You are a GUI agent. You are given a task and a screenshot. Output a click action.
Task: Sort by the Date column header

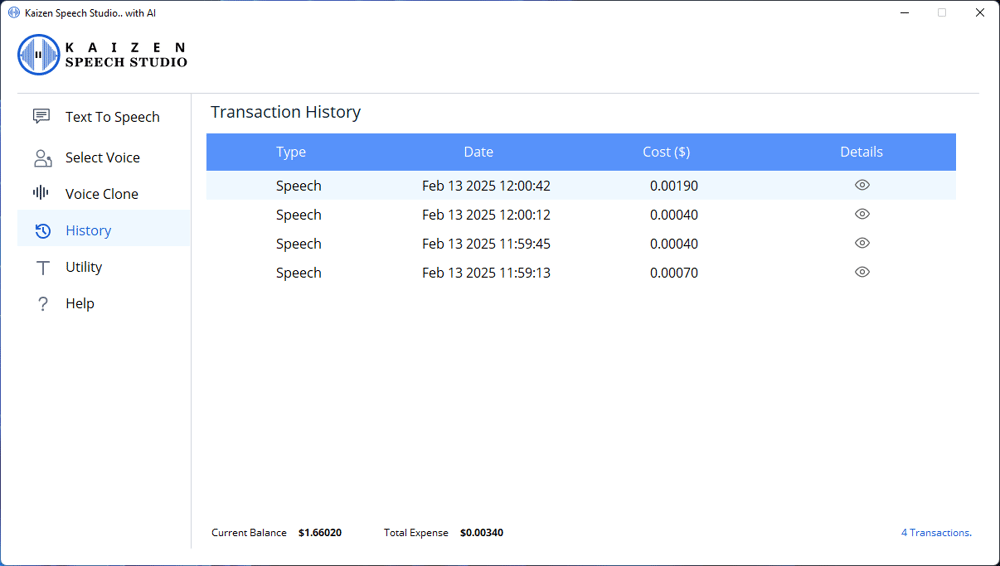pos(478,152)
